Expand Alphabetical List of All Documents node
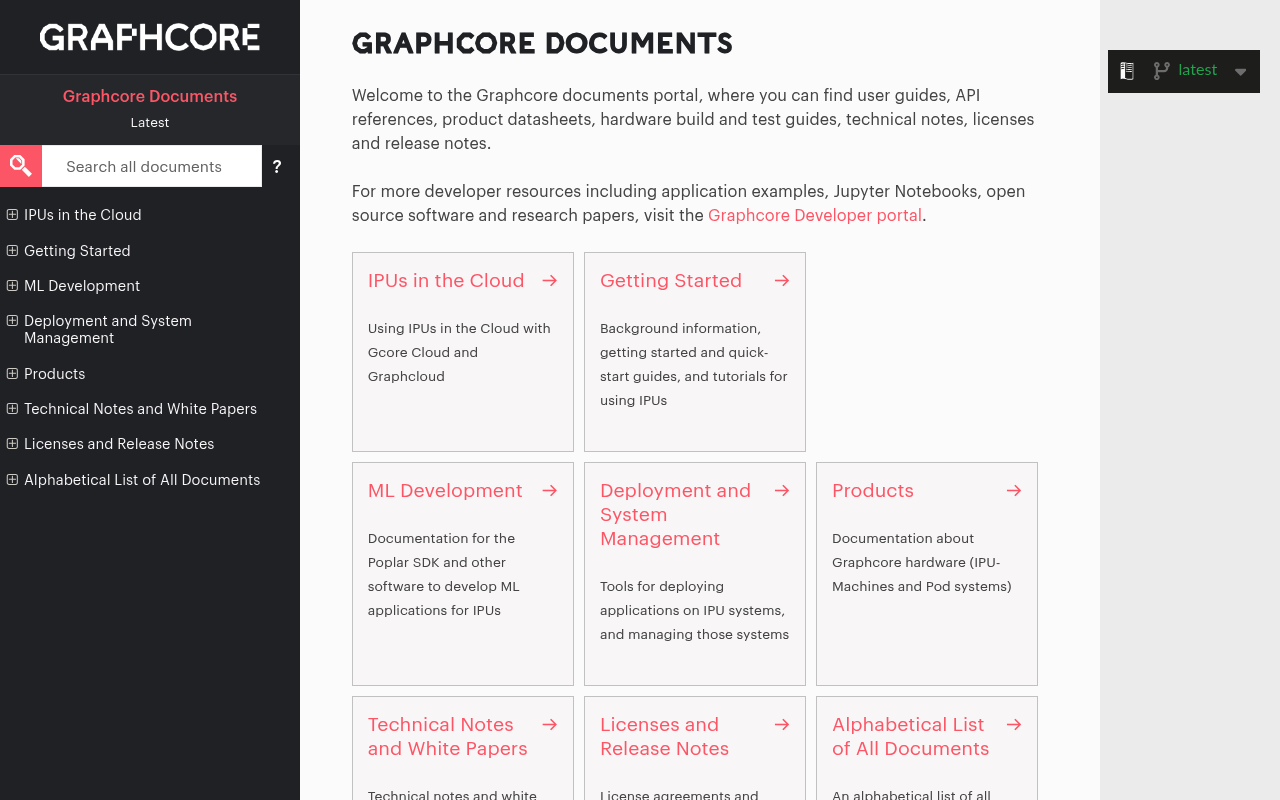The height and width of the screenshot is (800, 1280). 12,479
